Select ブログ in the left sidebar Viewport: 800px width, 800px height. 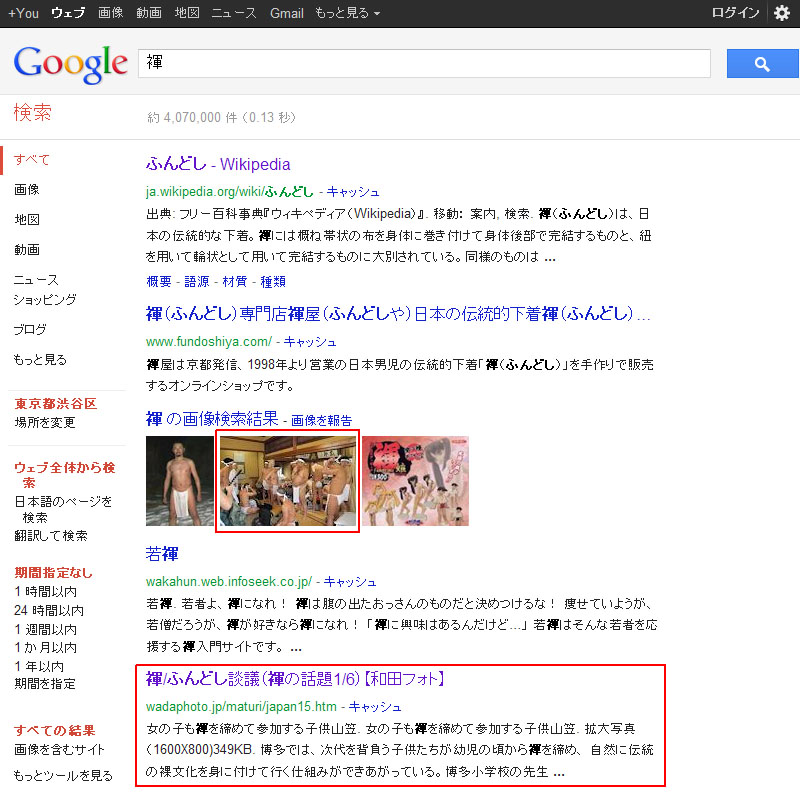[30, 330]
